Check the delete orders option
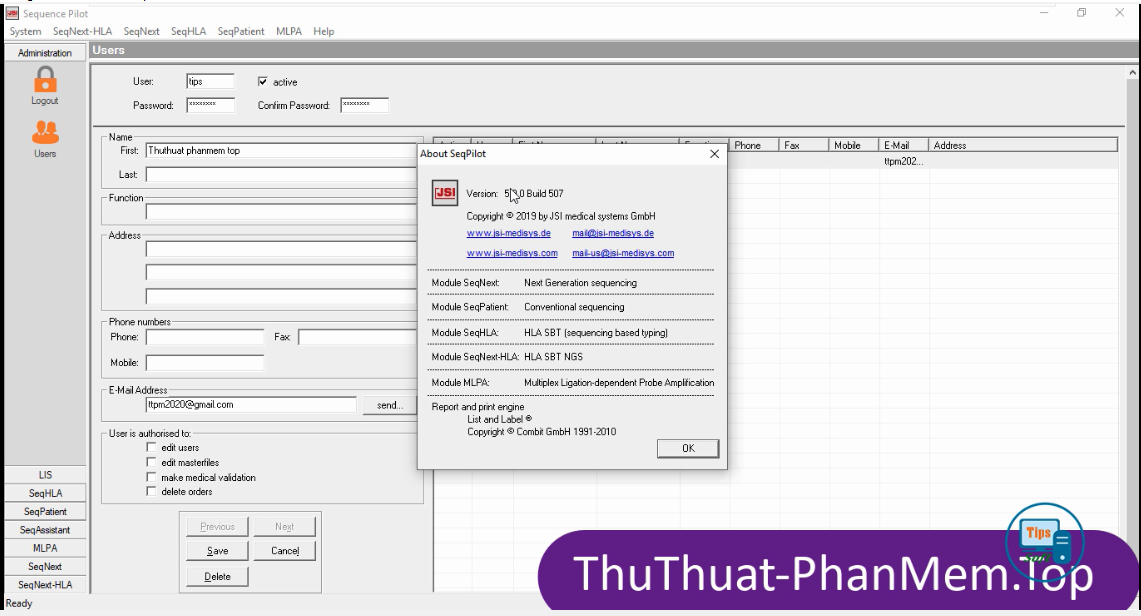The width and height of the screenshot is (1141, 616). point(151,492)
